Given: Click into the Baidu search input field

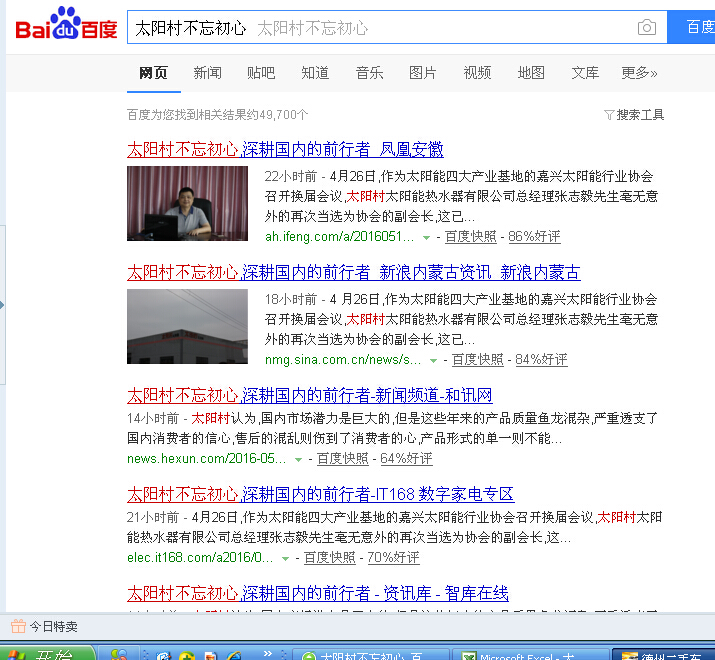Looking at the screenshot, I should coord(380,28).
